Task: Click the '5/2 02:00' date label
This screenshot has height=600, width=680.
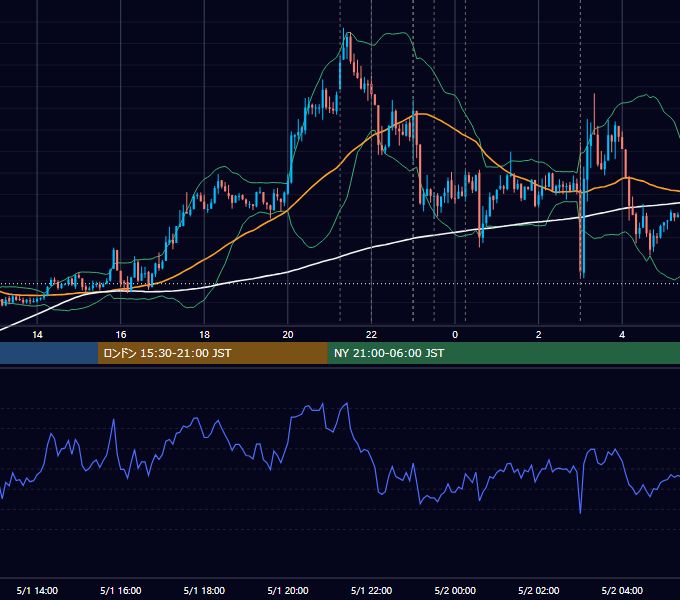Action: (539, 590)
